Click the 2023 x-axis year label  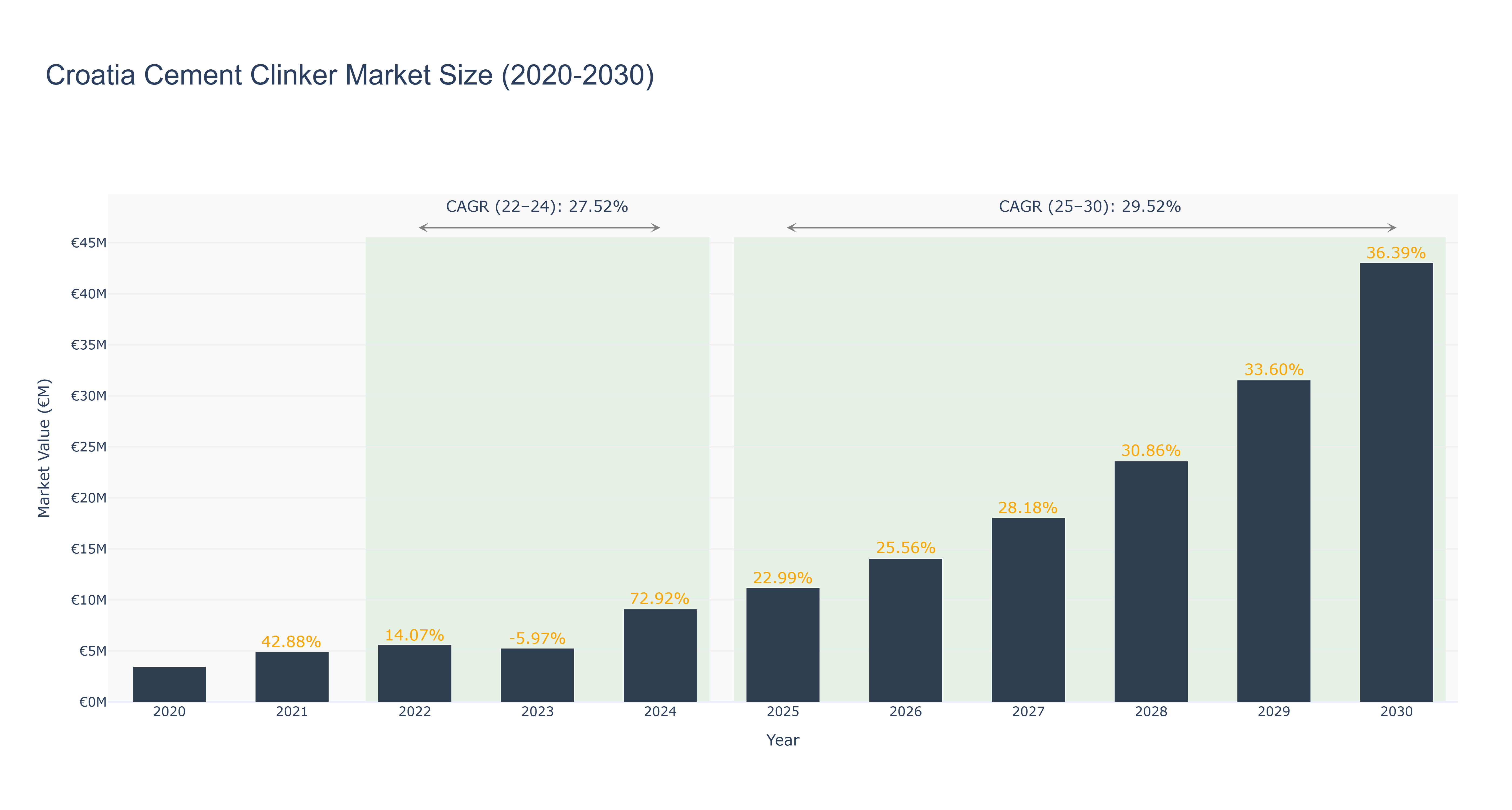(538, 712)
